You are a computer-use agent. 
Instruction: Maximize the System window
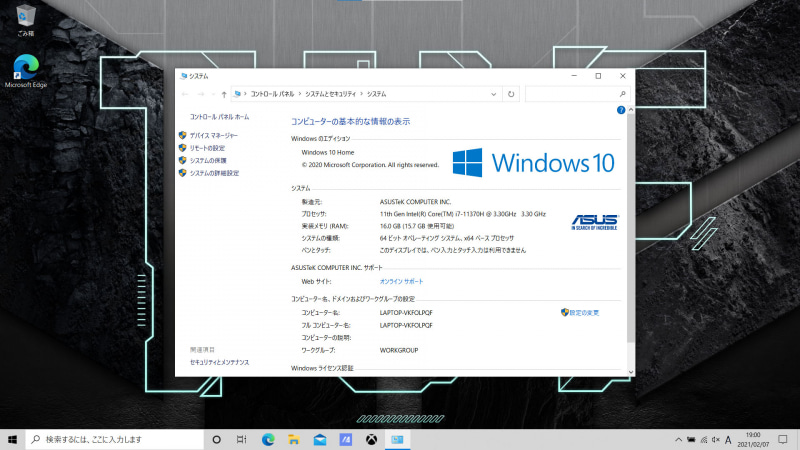tap(598, 76)
